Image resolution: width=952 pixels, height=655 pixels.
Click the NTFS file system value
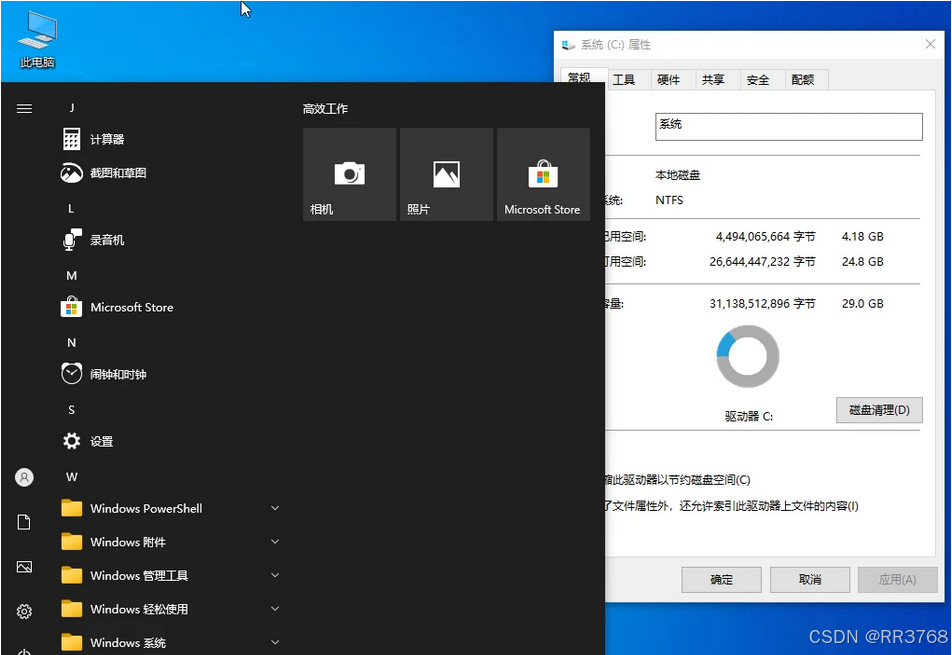670,200
